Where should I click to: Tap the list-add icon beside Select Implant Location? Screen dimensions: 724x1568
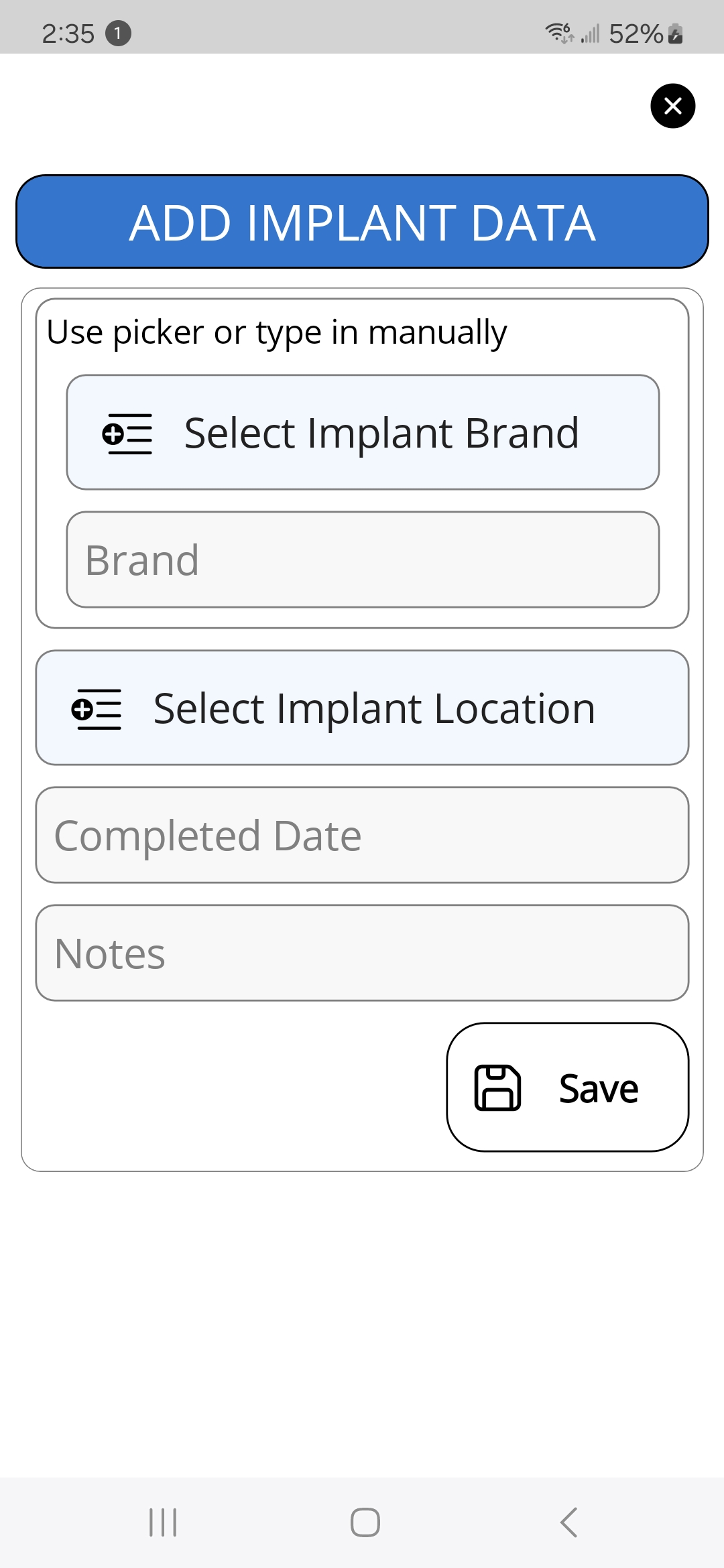[97, 709]
